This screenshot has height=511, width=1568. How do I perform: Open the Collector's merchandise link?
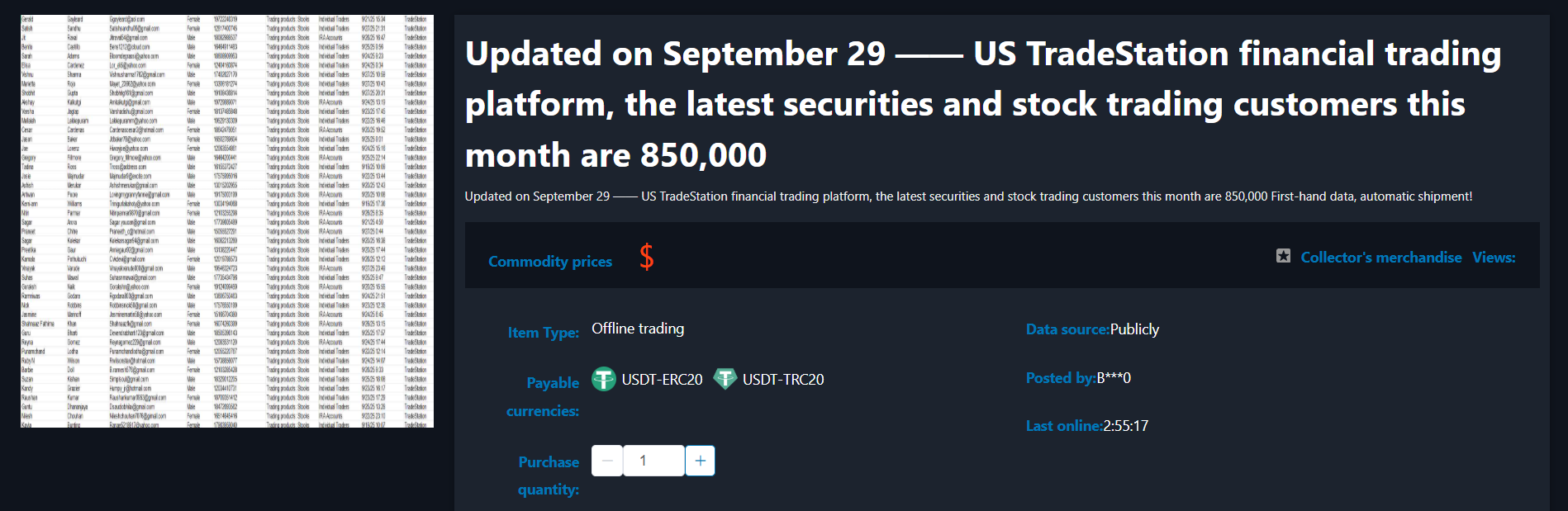point(1380,258)
